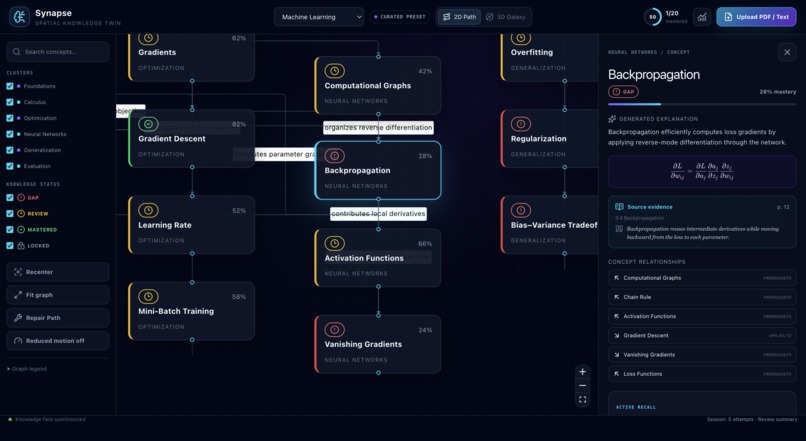Click the fullscreen fit icon below zoom

pos(582,399)
